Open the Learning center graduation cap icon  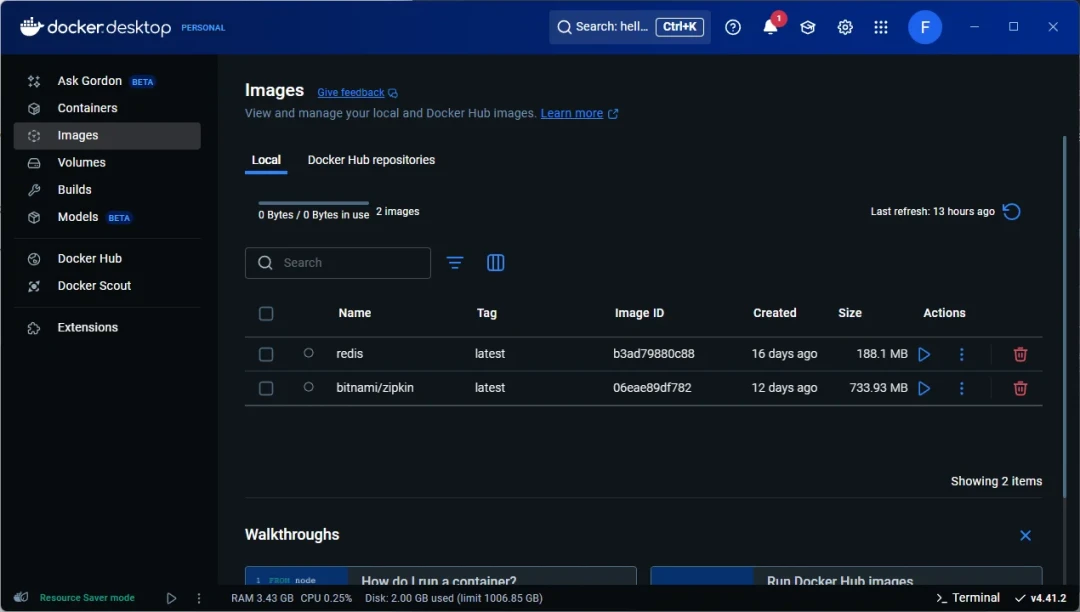tap(807, 27)
